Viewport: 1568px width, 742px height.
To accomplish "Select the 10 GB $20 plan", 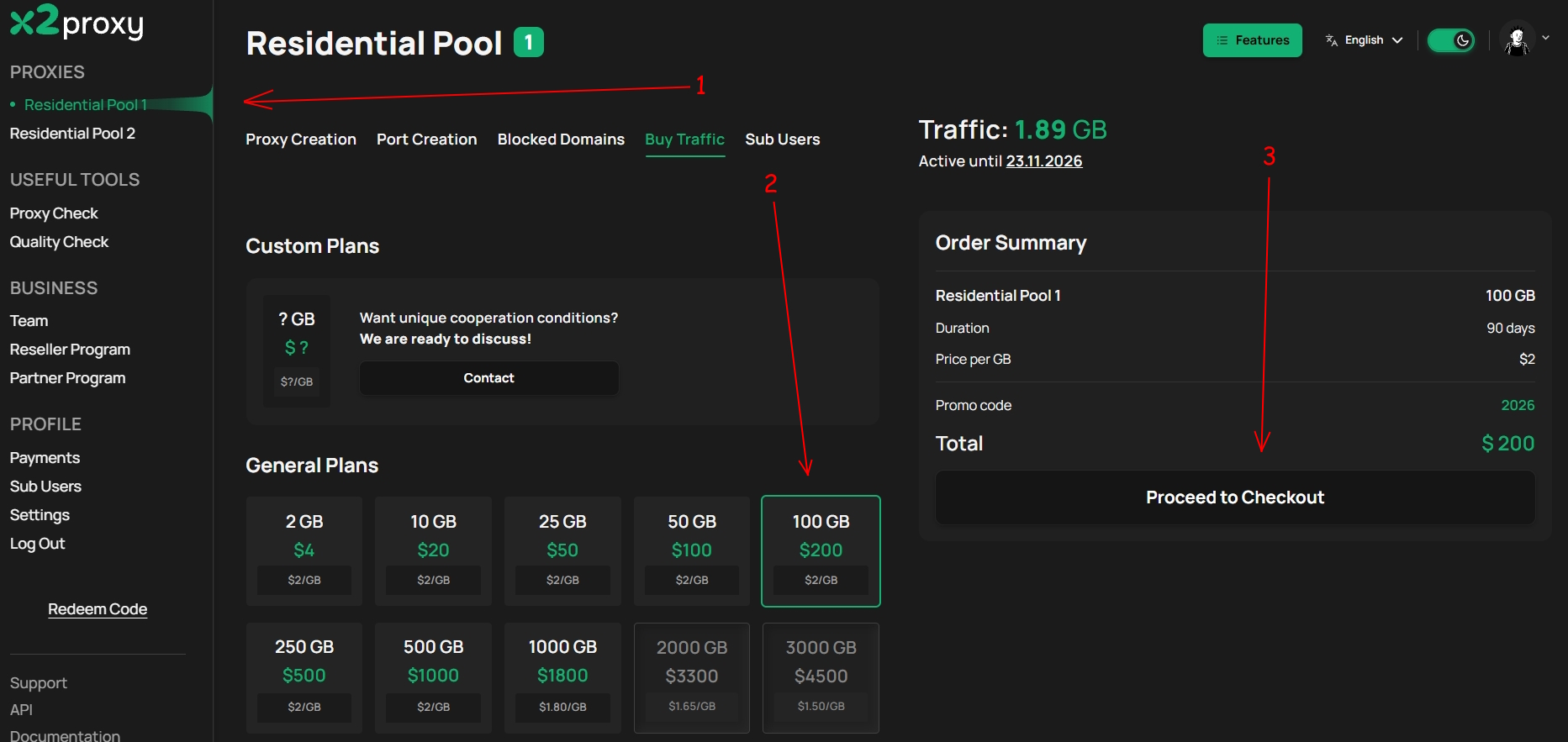I will [433, 551].
